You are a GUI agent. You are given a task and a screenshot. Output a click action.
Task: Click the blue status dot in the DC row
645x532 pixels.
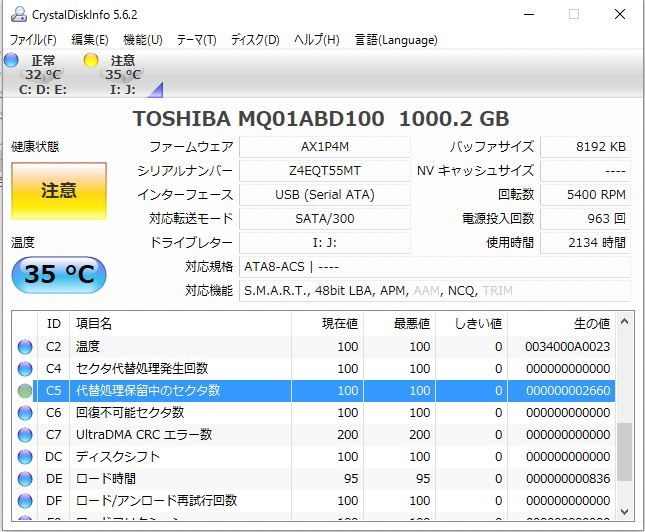point(25,457)
